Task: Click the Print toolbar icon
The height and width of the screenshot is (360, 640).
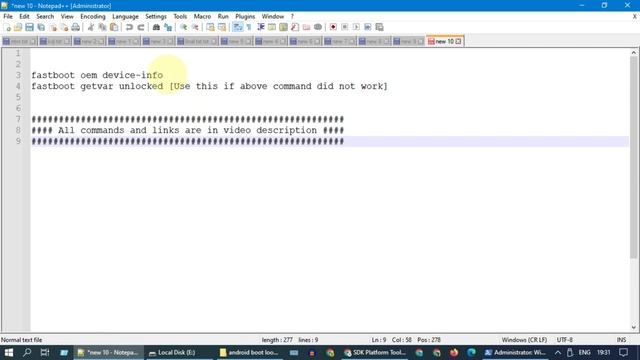Action: (76, 27)
